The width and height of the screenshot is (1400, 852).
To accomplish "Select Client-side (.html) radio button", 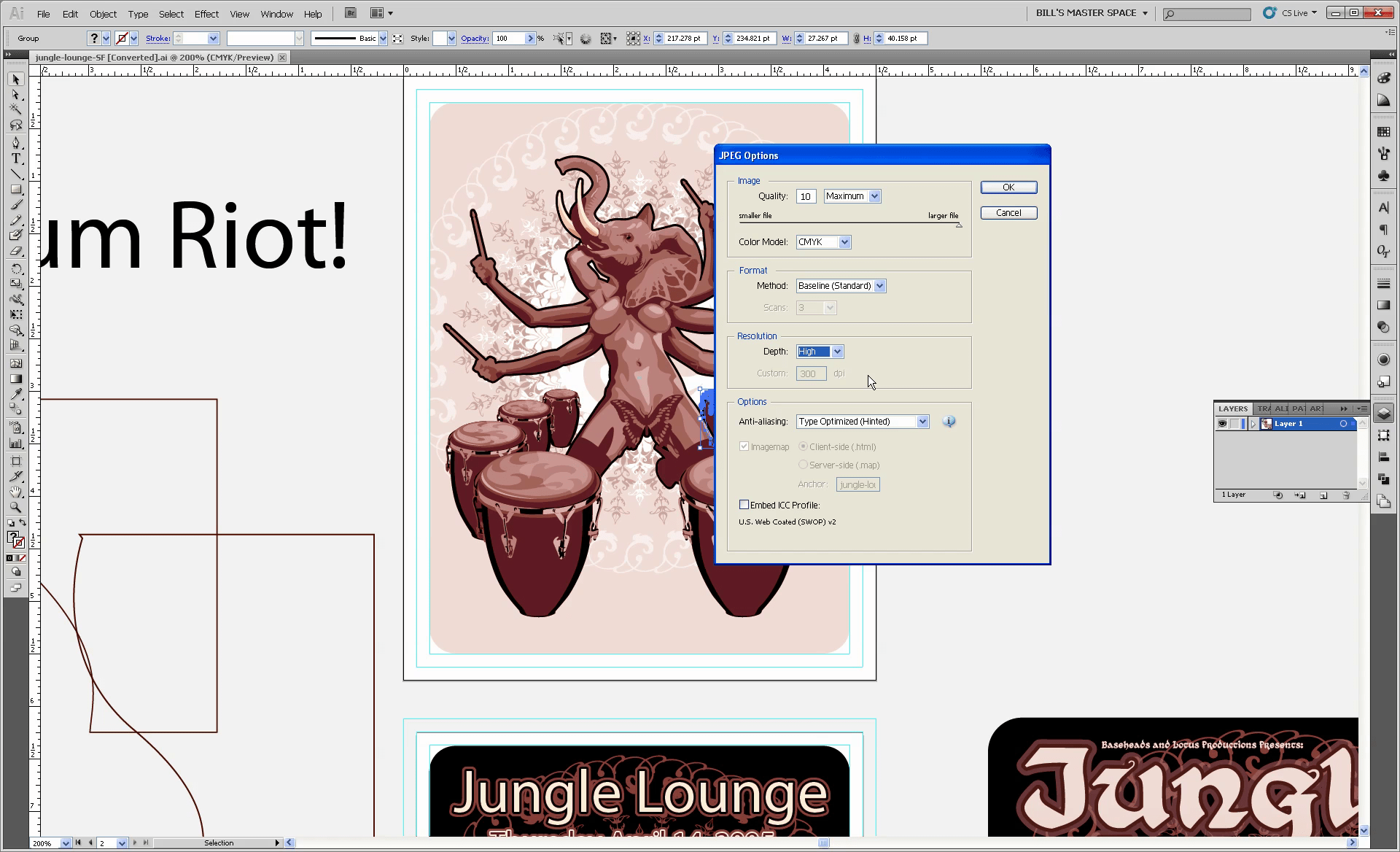I will [x=804, y=446].
